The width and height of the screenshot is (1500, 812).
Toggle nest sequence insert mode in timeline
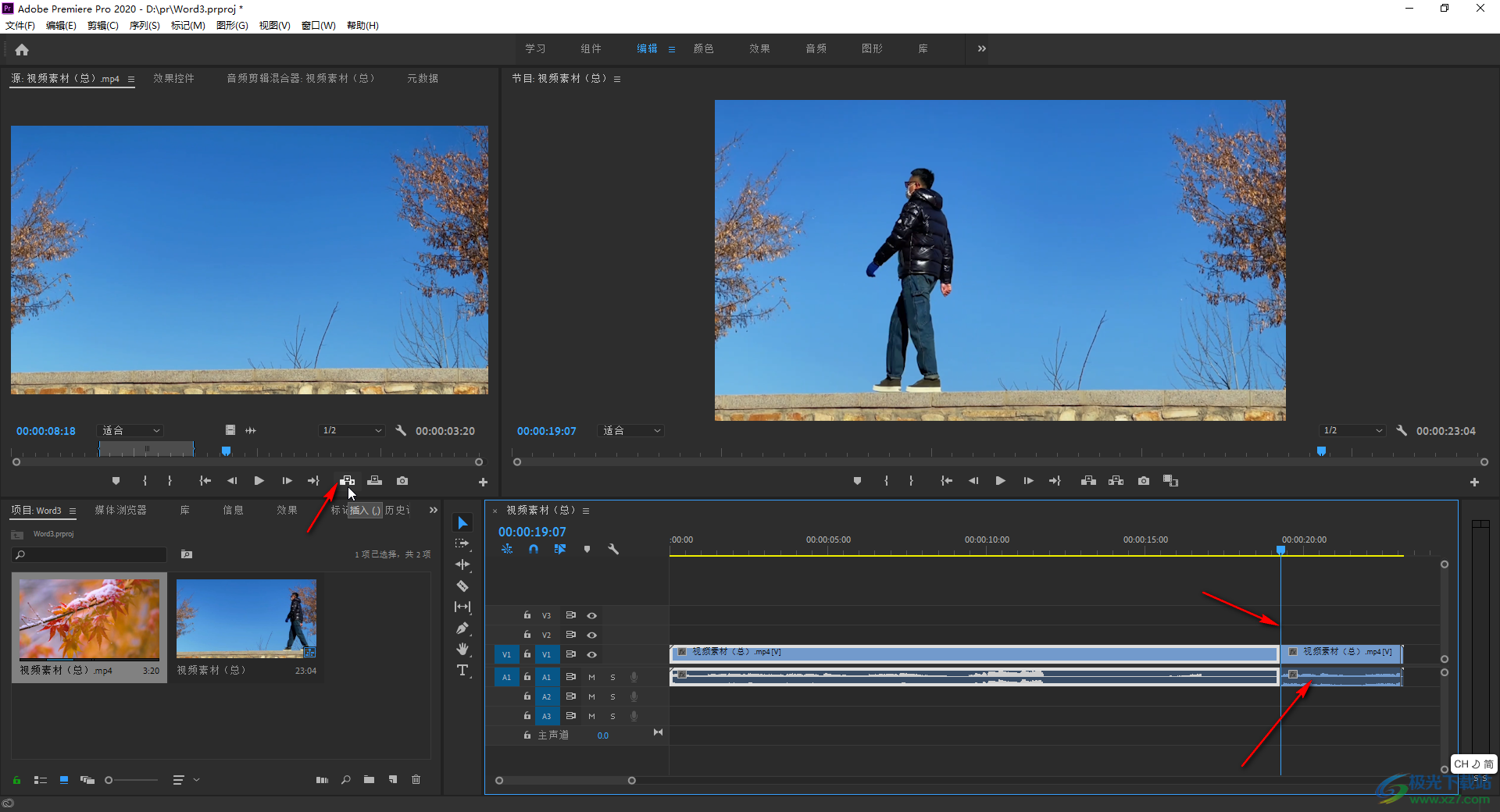507,549
